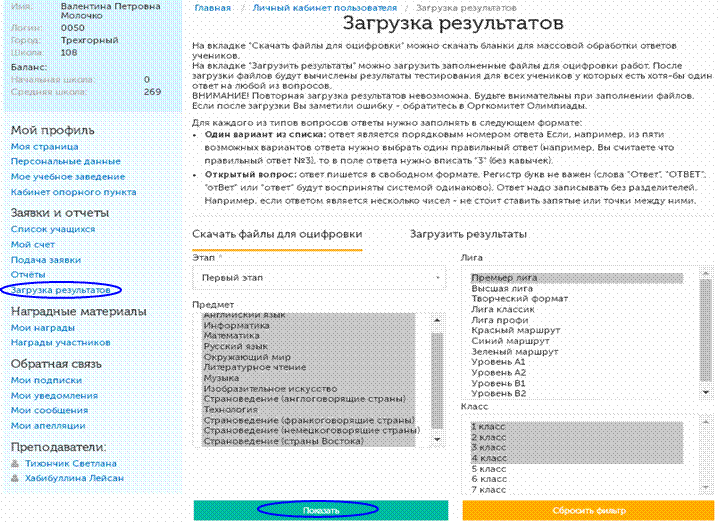
Task: Select Информатика in Предмет list
Action: click(309, 326)
